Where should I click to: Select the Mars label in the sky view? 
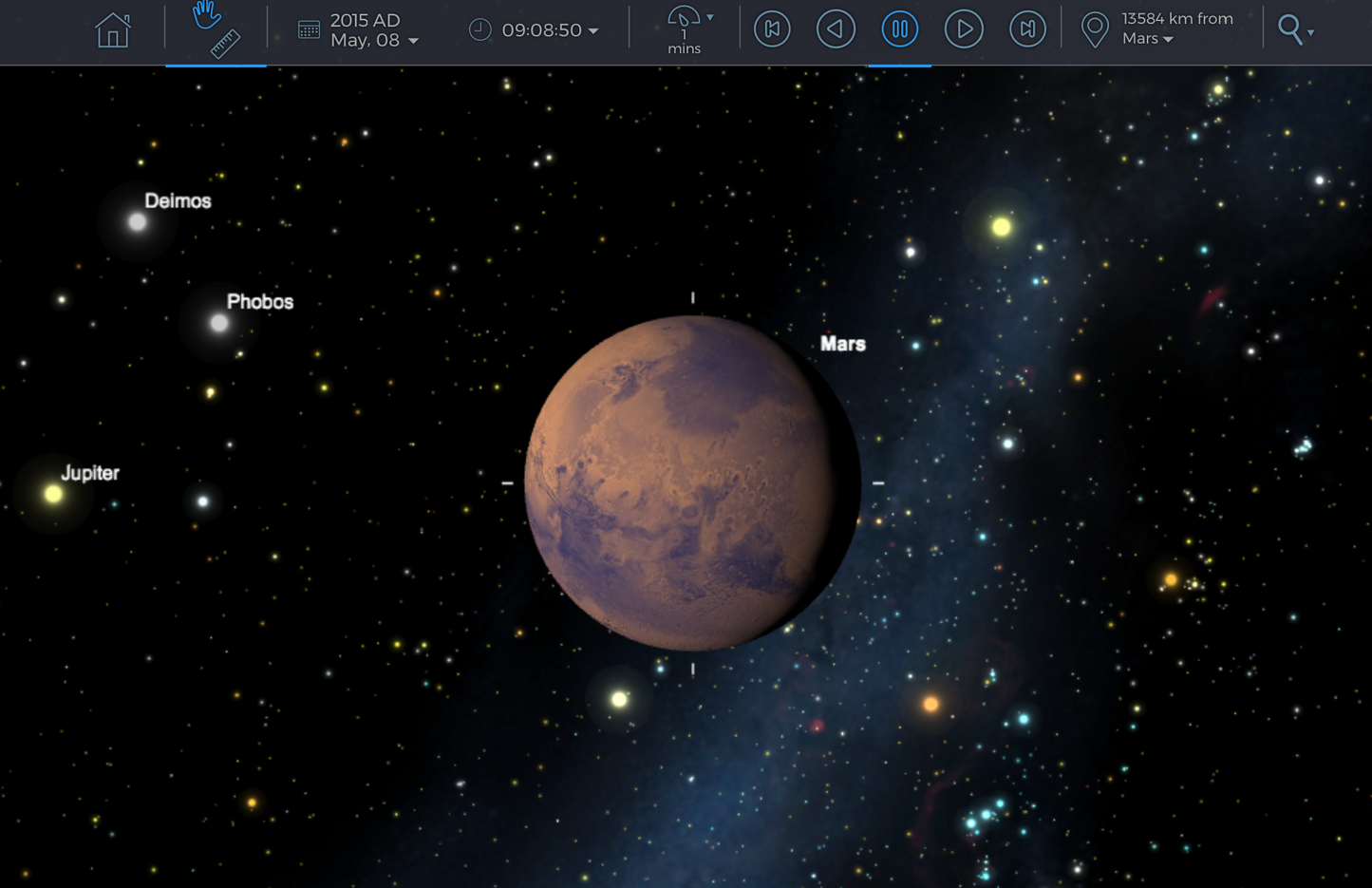(841, 344)
